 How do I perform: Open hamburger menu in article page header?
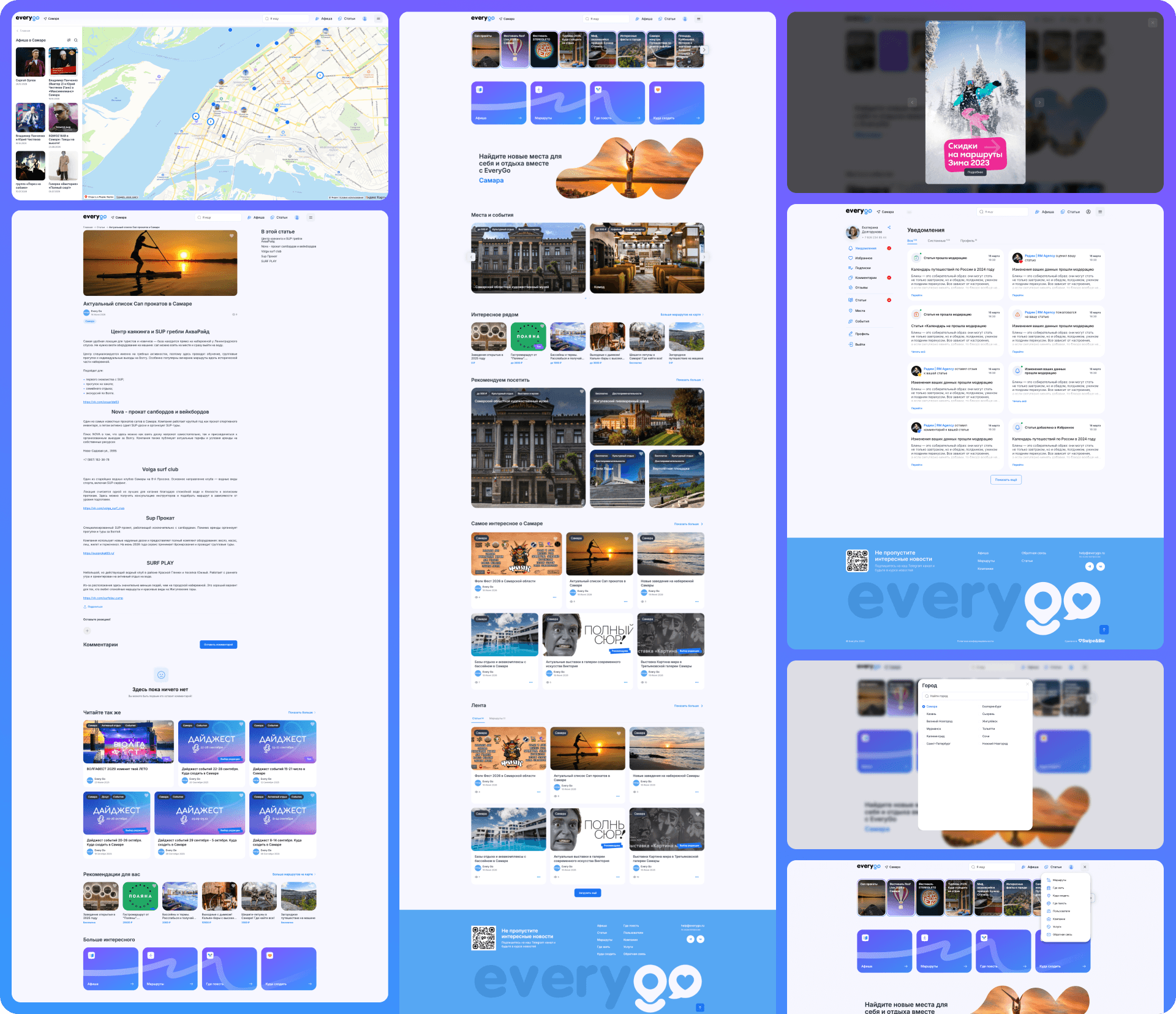coord(311,218)
